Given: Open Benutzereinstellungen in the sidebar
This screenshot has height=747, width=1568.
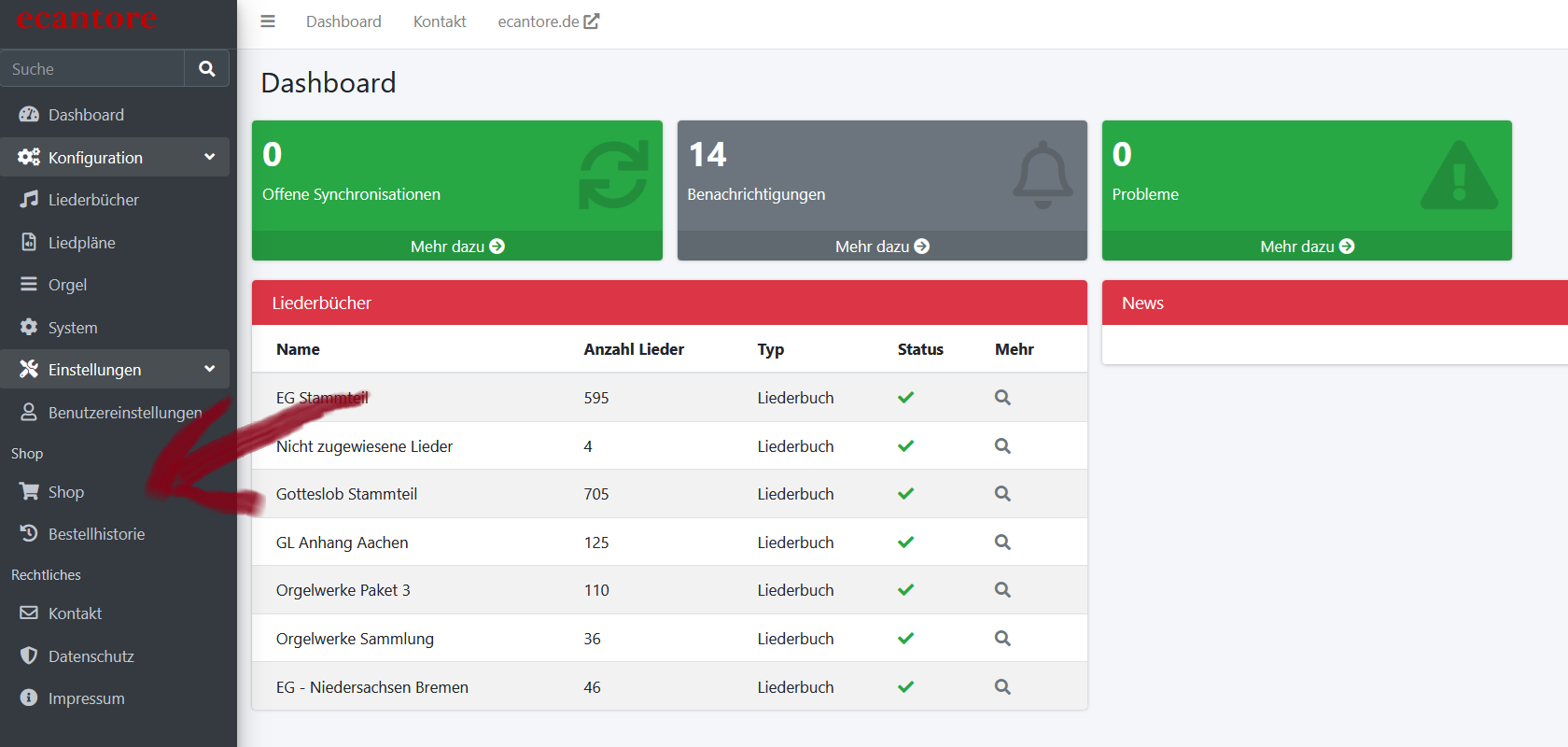Looking at the screenshot, I should click(x=115, y=412).
